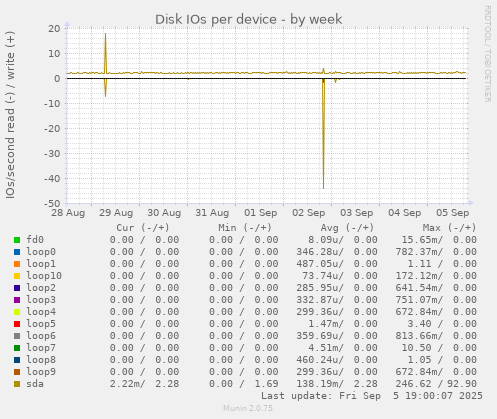This screenshot has width=497, height=419.
Task: Click the chart title 'Disk IOs per device - by week'
Action: point(249,19)
